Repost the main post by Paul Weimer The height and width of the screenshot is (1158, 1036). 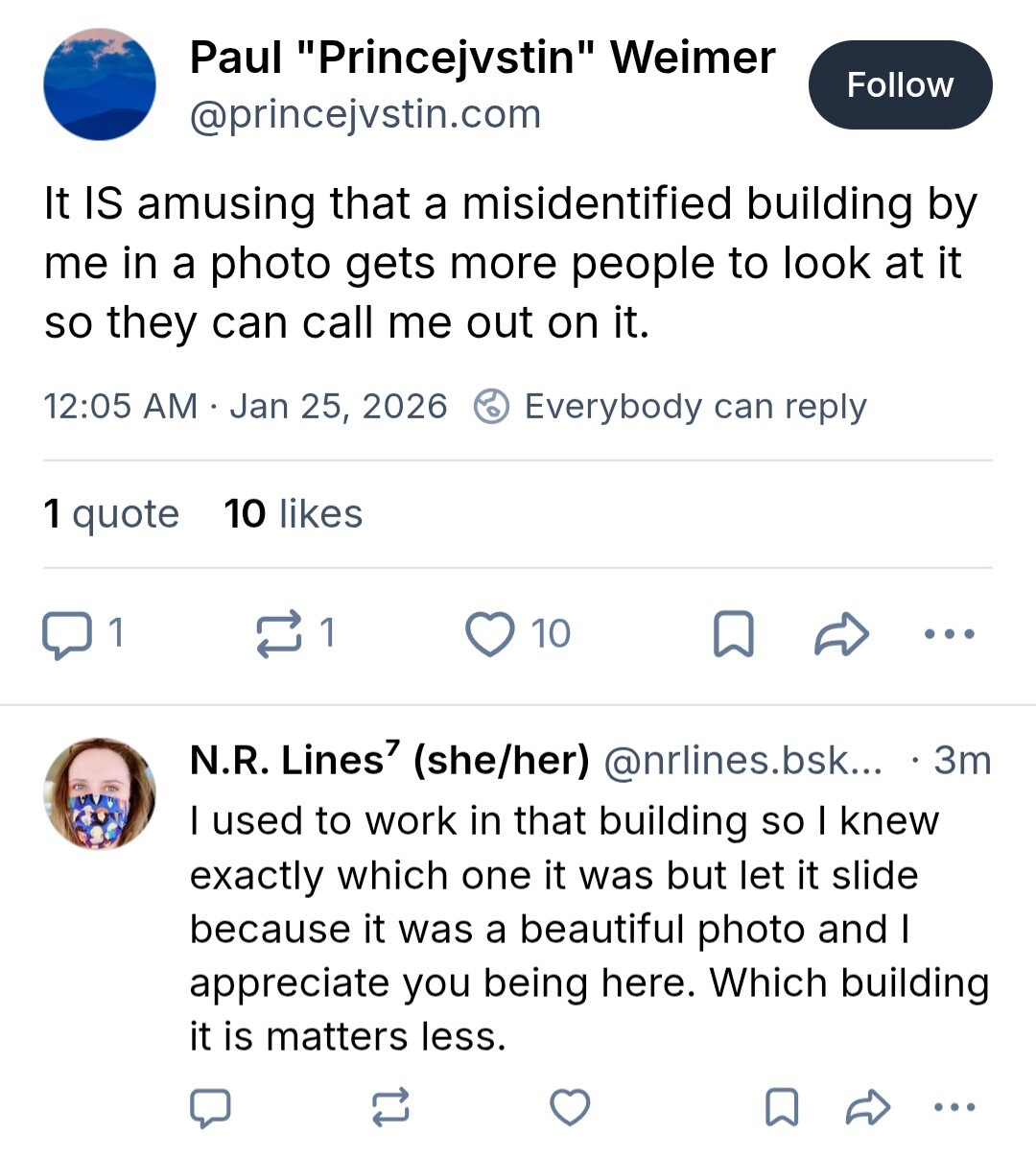point(279,635)
